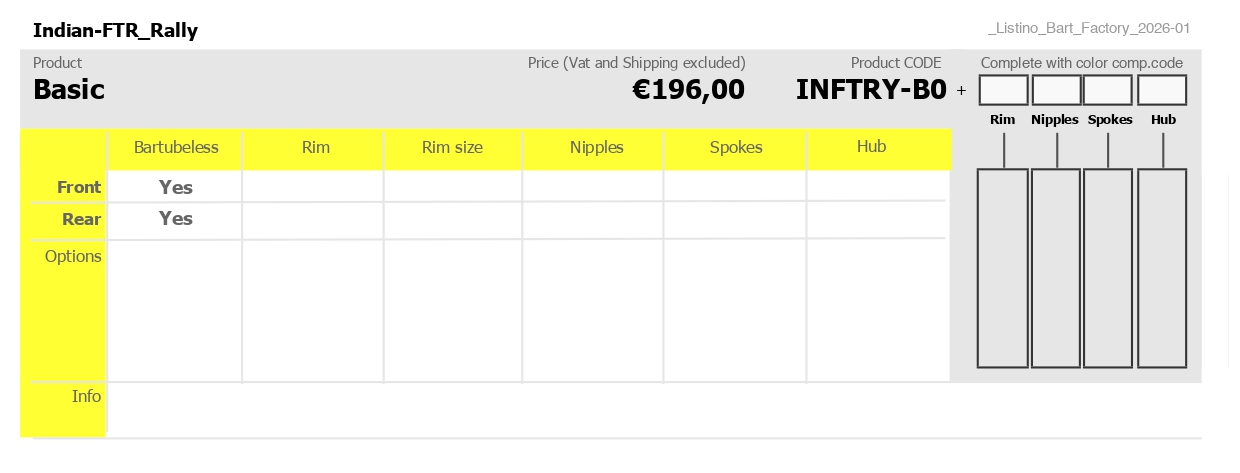Screen dimensions: 1240x473
Task: Click the Indian-FTR_Rally title
Action: (x=115, y=31)
